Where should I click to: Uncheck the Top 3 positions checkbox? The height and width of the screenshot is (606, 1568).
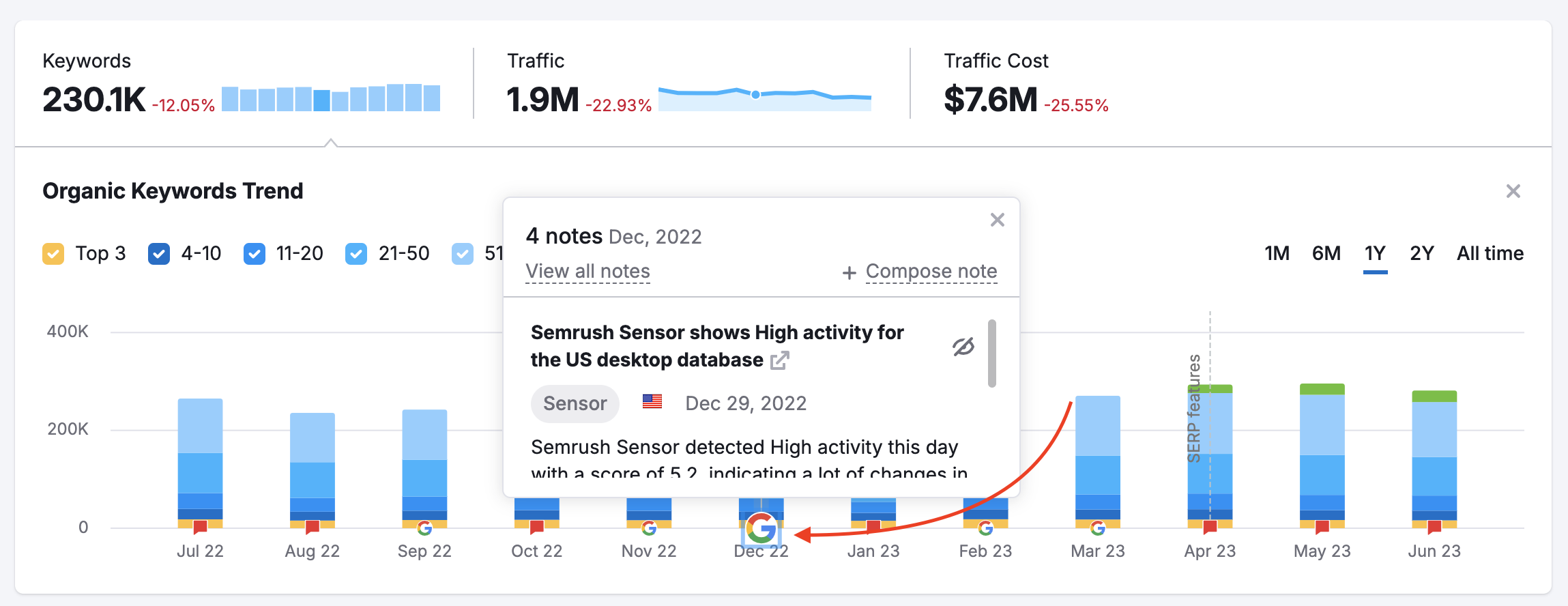[53, 254]
